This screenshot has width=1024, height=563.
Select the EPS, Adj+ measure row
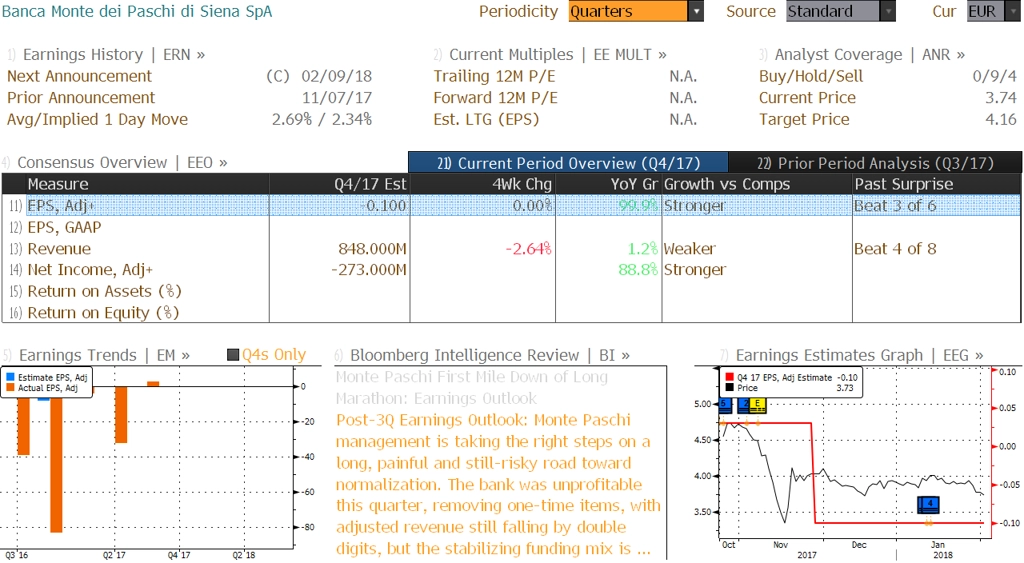(x=511, y=205)
